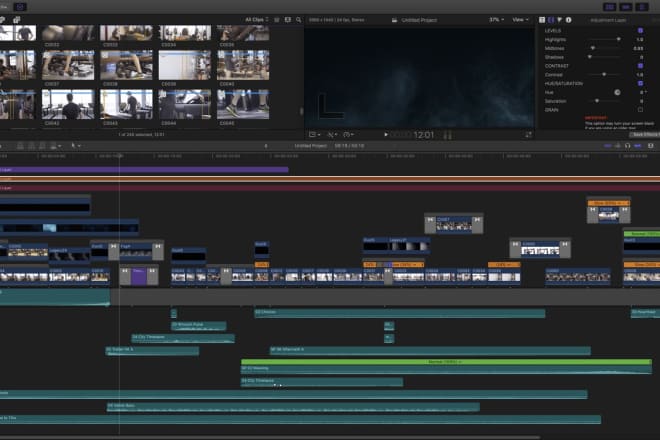Click the Midtones slider handle
660x440 pixels.
[593, 48]
